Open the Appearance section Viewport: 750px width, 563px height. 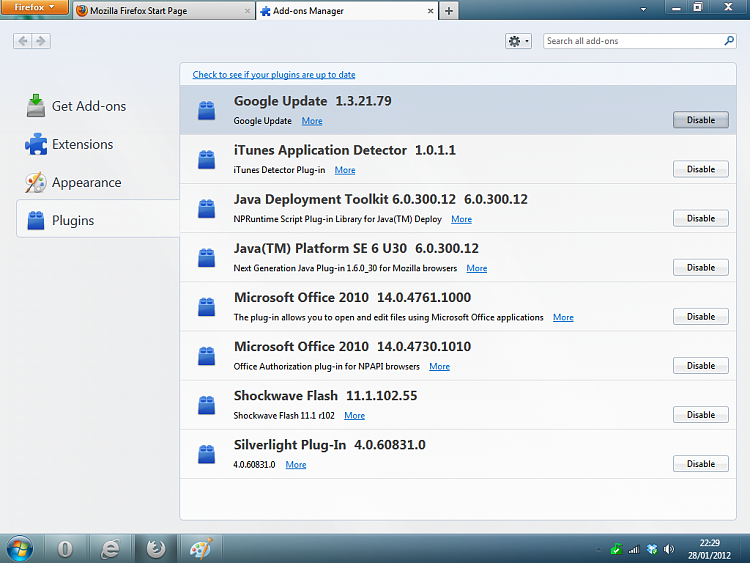tap(74, 182)
